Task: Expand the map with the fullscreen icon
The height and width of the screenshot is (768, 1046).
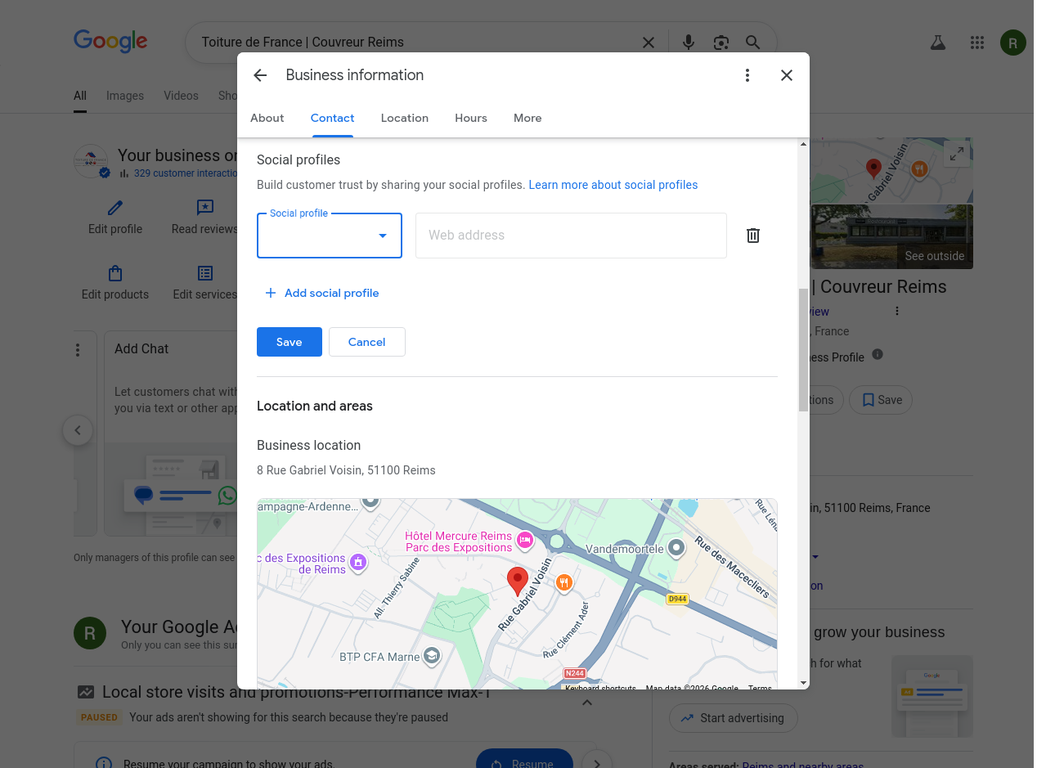Action: 956,153
